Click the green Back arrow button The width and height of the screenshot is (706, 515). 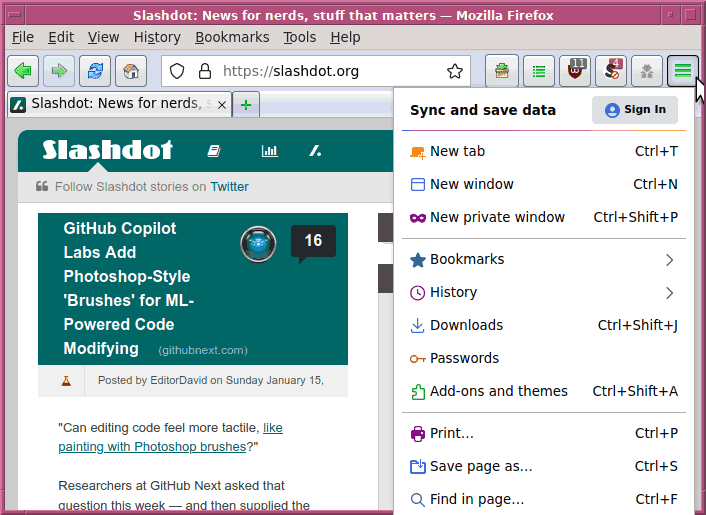pyautogui.click(x=23, y=71)
